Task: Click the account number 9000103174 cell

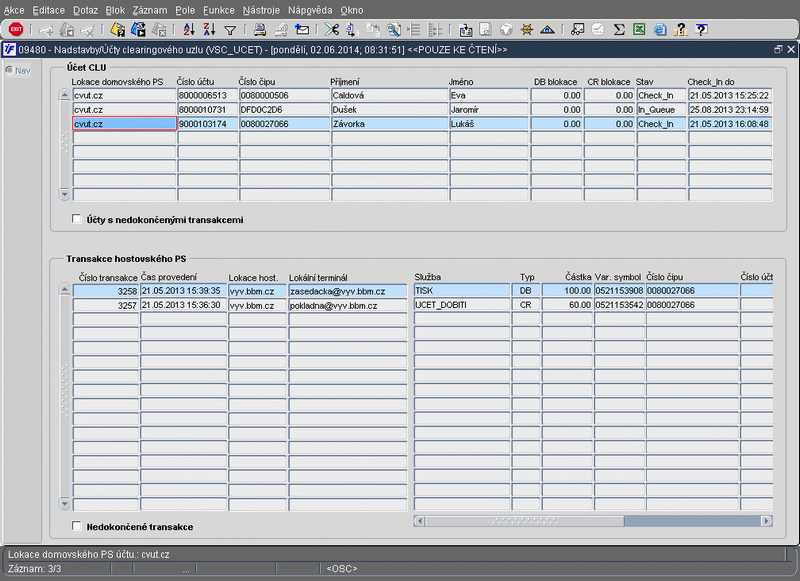Action: click(207, 123)
